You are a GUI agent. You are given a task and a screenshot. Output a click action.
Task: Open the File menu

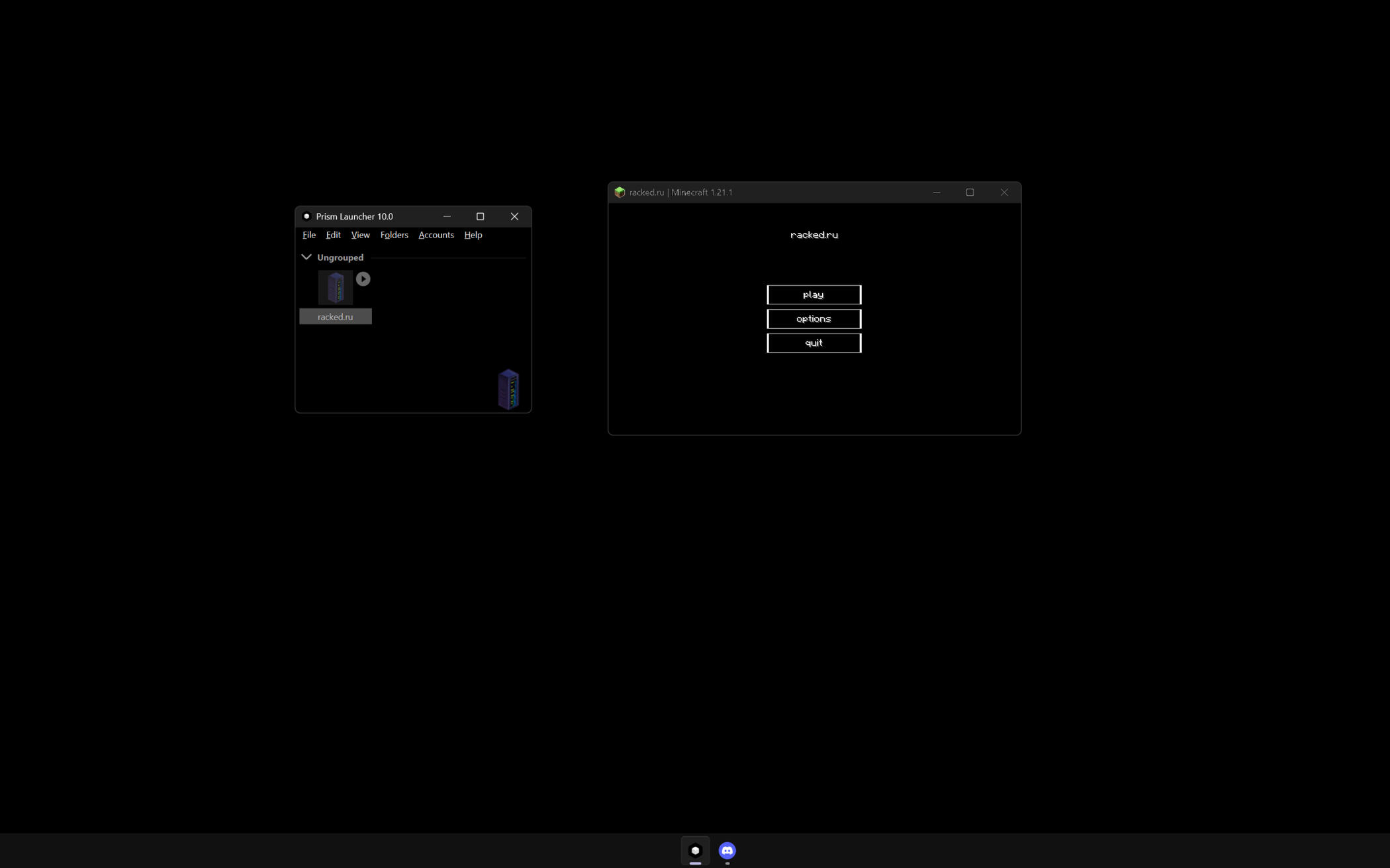[x=309, y=235]
